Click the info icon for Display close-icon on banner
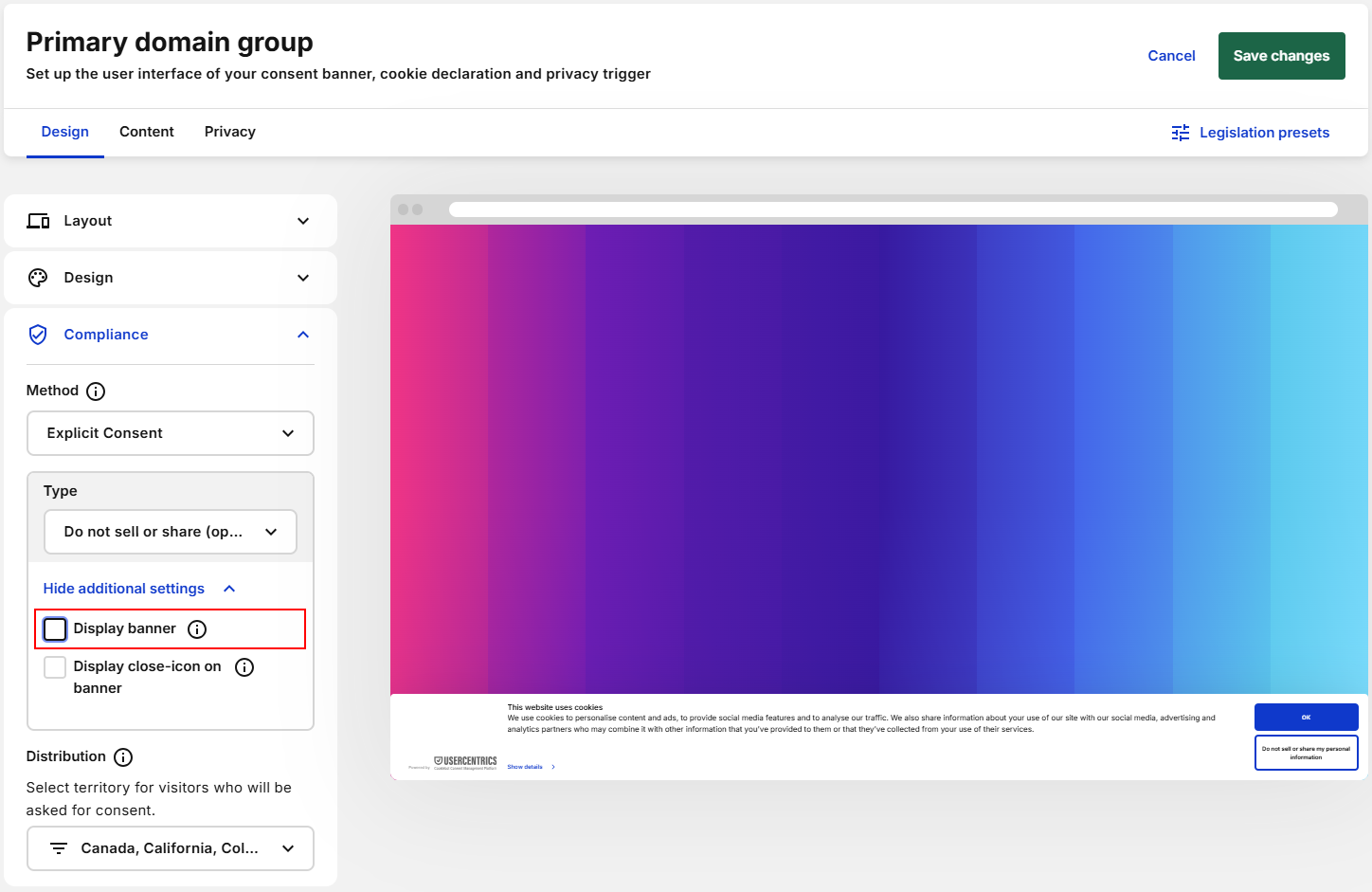This screenshot has width=1372, height=892. [244, 666]
